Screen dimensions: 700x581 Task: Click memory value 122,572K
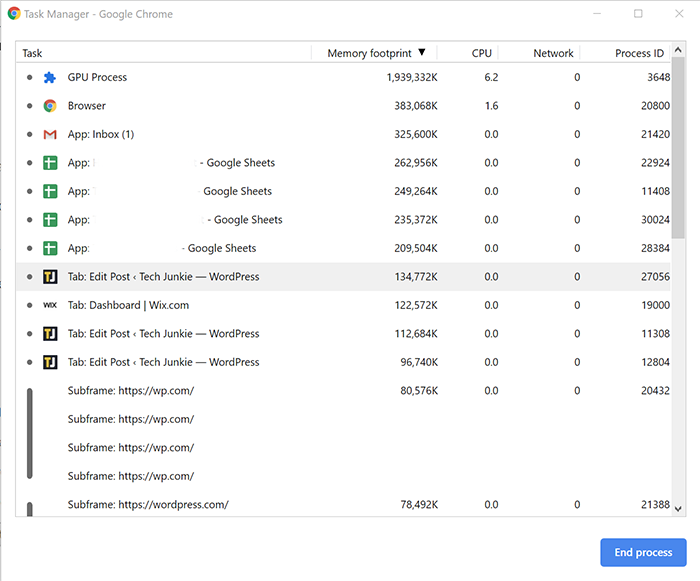tap(416, 305)
